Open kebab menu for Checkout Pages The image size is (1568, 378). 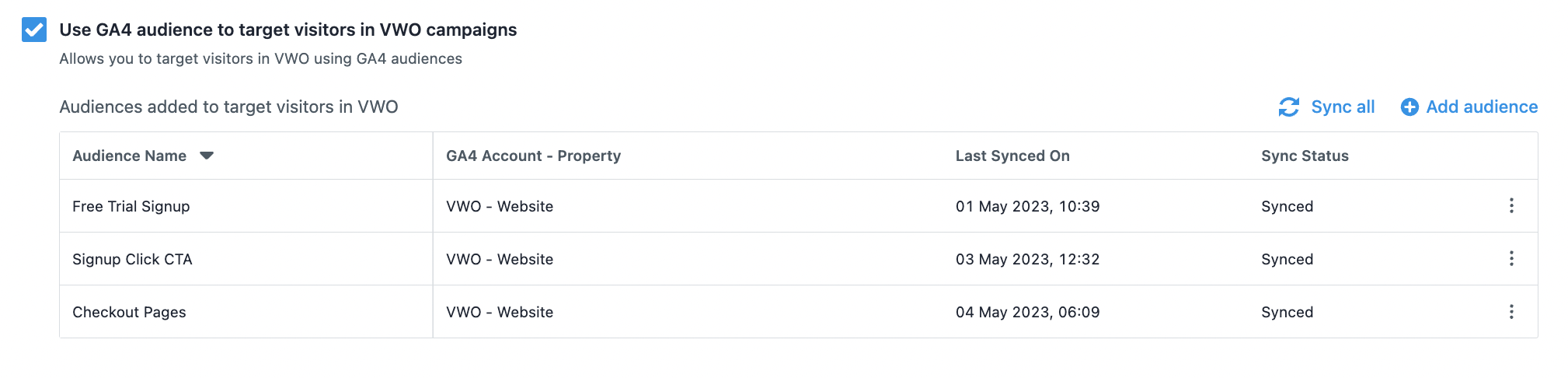click(x=1511, y=312)
